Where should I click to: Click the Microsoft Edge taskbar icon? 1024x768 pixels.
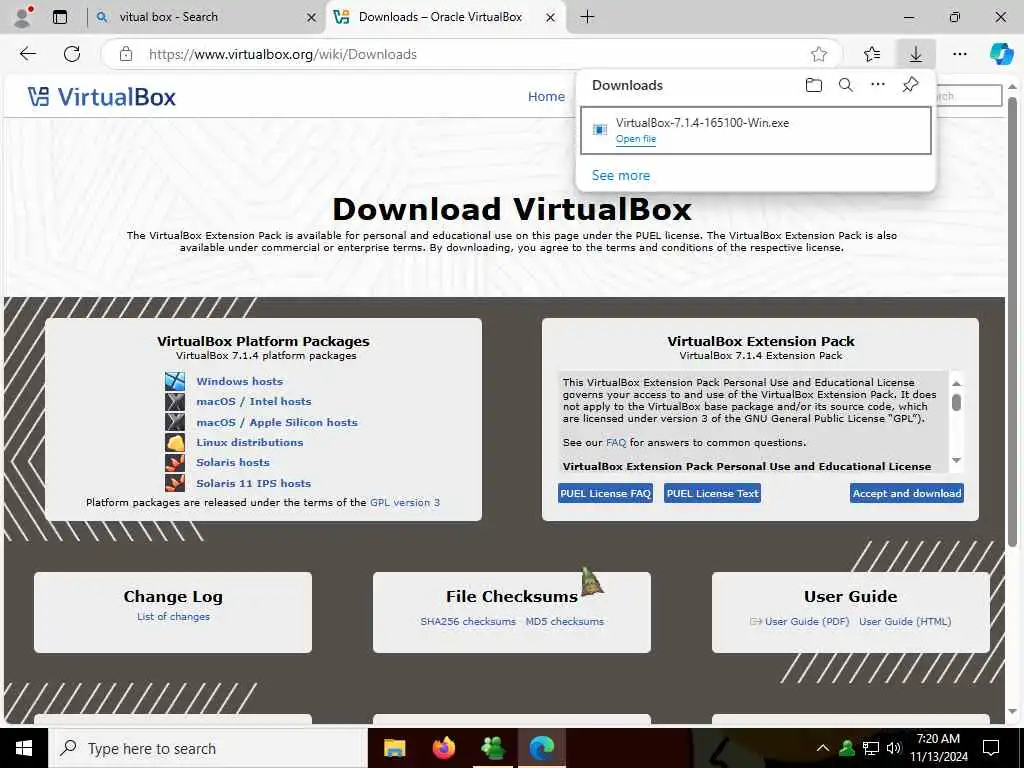[x=541, y=748]
